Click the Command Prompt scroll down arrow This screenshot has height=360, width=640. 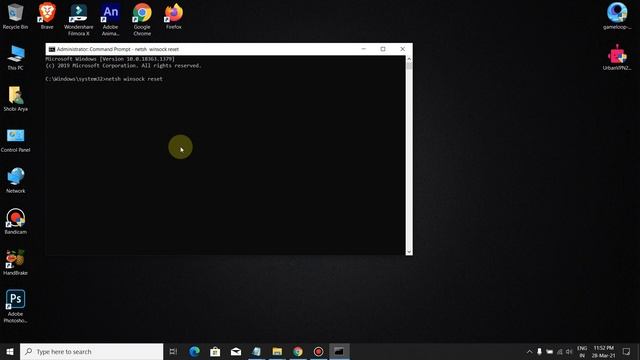[409, 252]
